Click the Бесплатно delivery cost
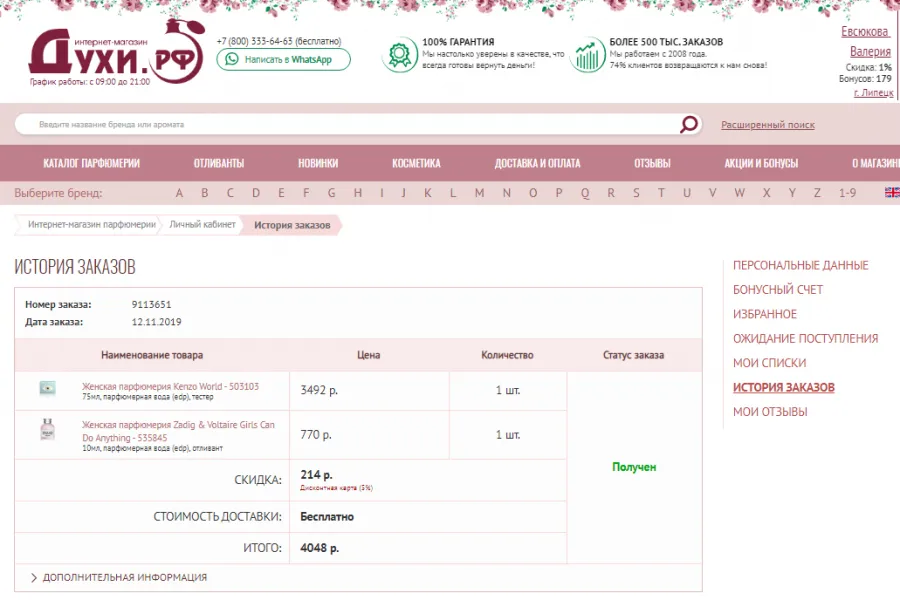 (x=327, y=517)
